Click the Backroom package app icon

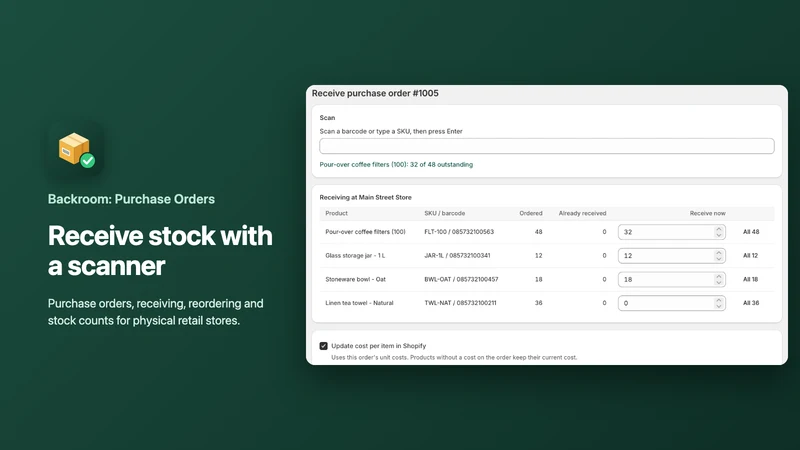[x=76, y=150]
